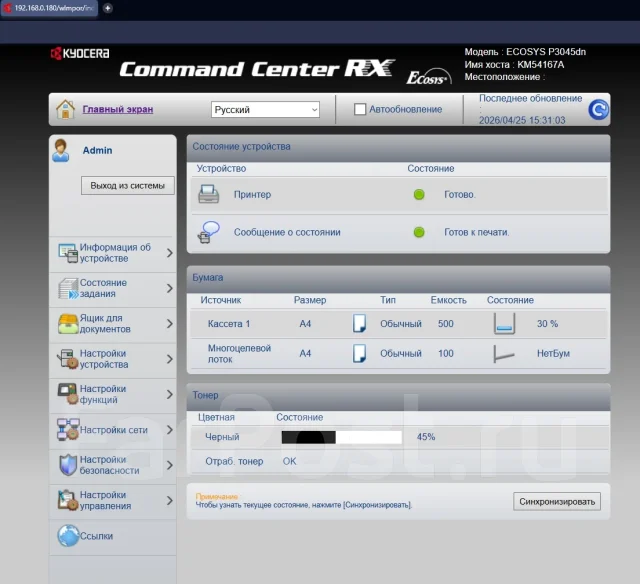The width and height of the screenshot is (640, 584).
Task: Open Настройки сети menu item
Action: 113,430
